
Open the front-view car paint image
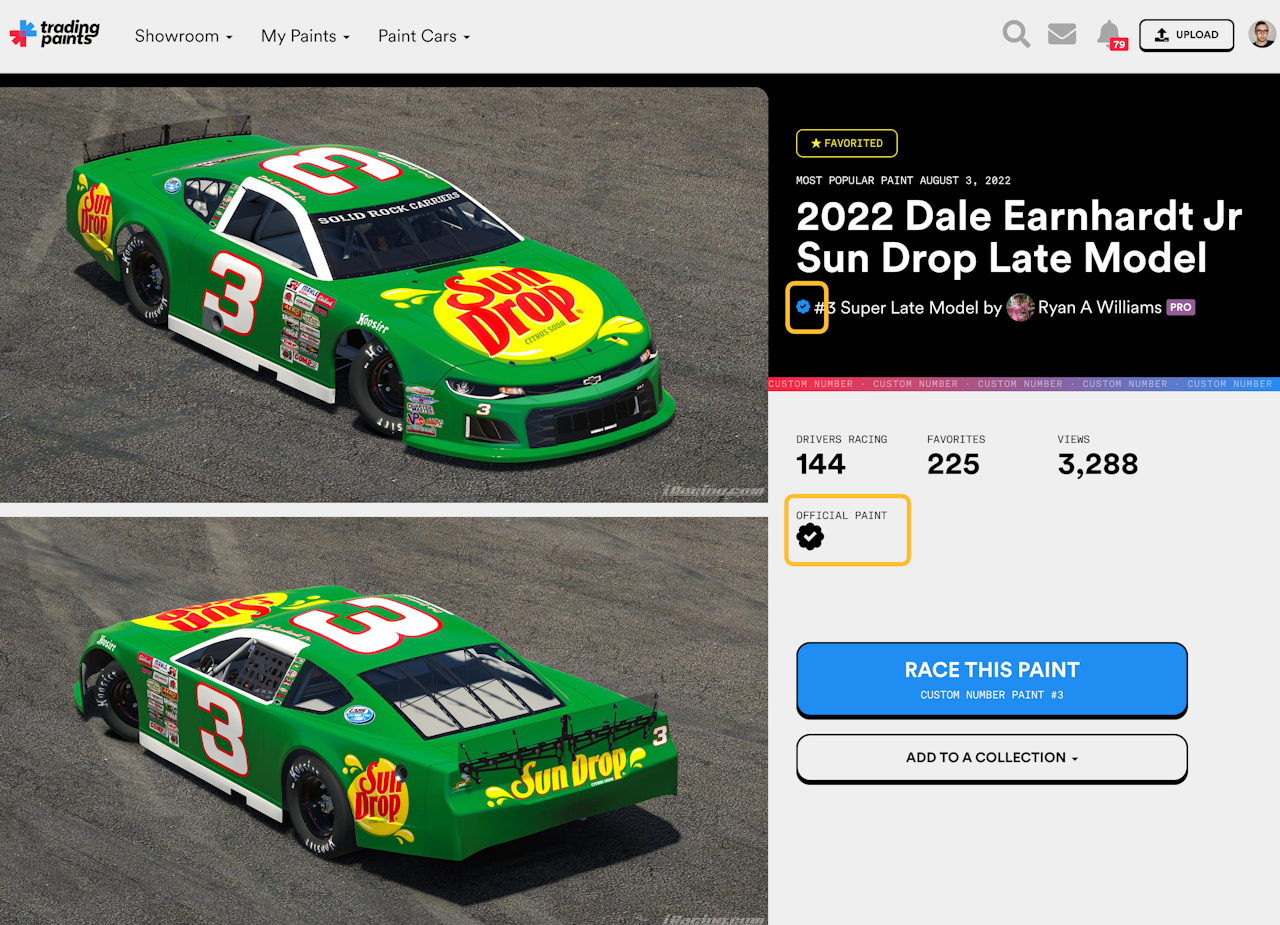pyautogui.click(x=384, y=295)
